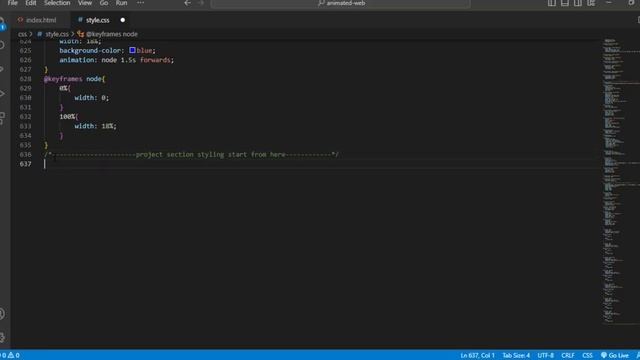Select the style.css tab

pos(98,20)
